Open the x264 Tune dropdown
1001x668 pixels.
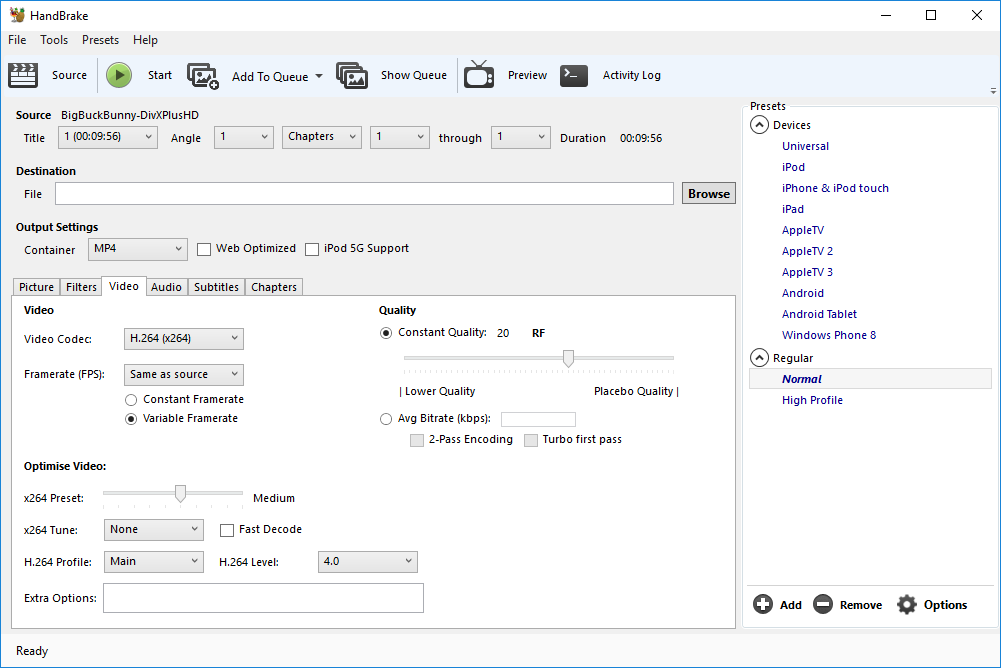(x=154, y=529)
